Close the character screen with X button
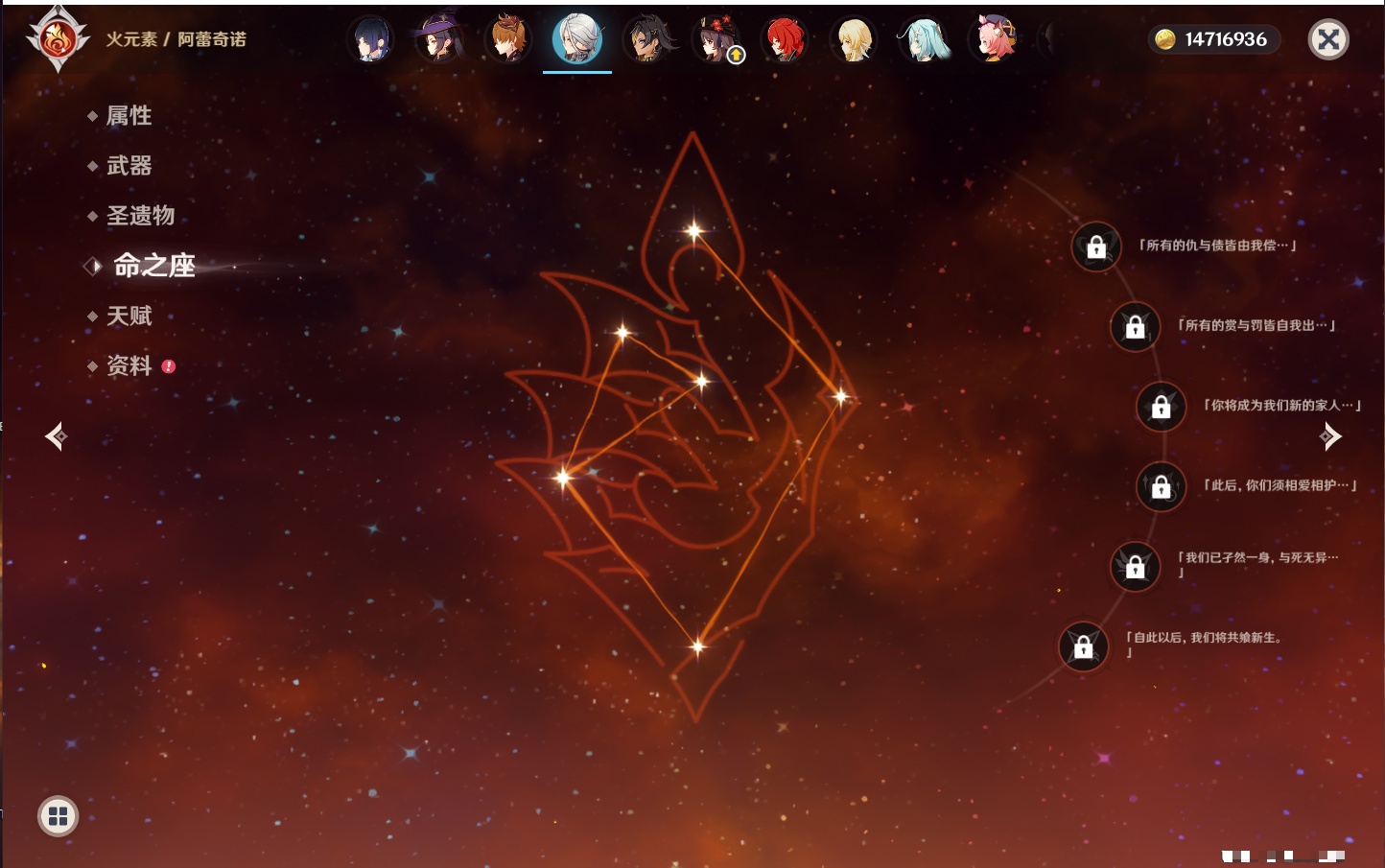 pyautogui.click(x=1328, y=39)
